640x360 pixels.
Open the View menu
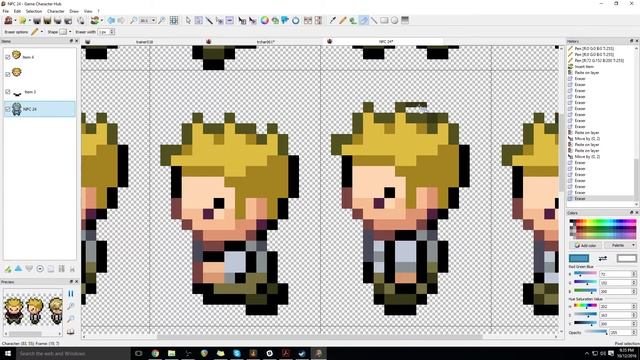tap(88, 11)
